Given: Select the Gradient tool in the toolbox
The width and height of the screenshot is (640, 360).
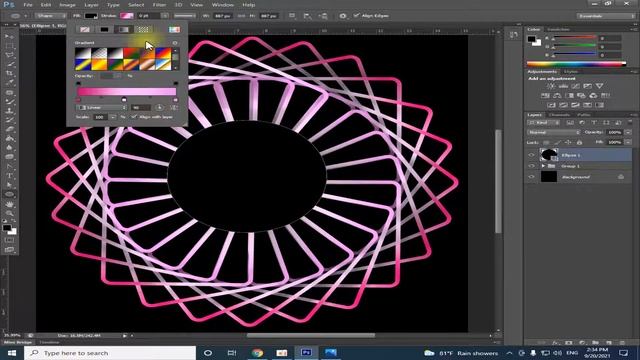Looking at the screenshot, I should tap(9, 138).
